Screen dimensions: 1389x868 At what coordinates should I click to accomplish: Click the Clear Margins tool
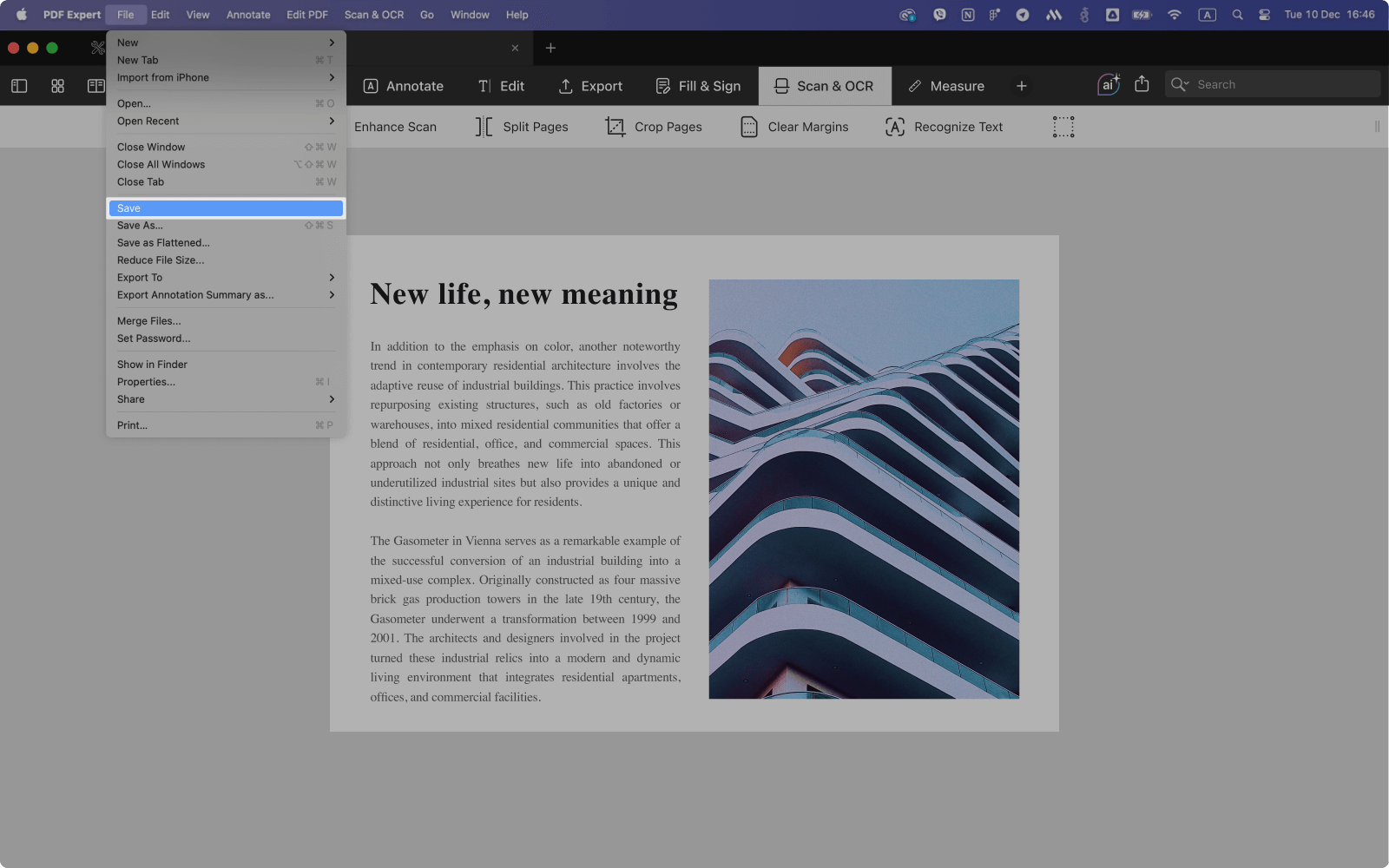click(x=794, y=127)
